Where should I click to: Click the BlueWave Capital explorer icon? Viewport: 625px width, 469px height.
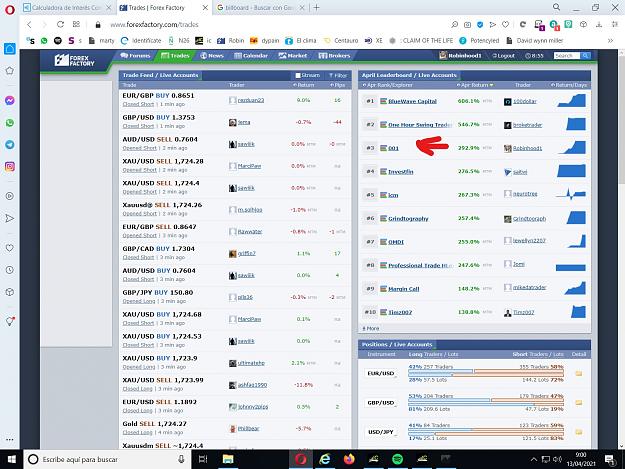point(383,101)
